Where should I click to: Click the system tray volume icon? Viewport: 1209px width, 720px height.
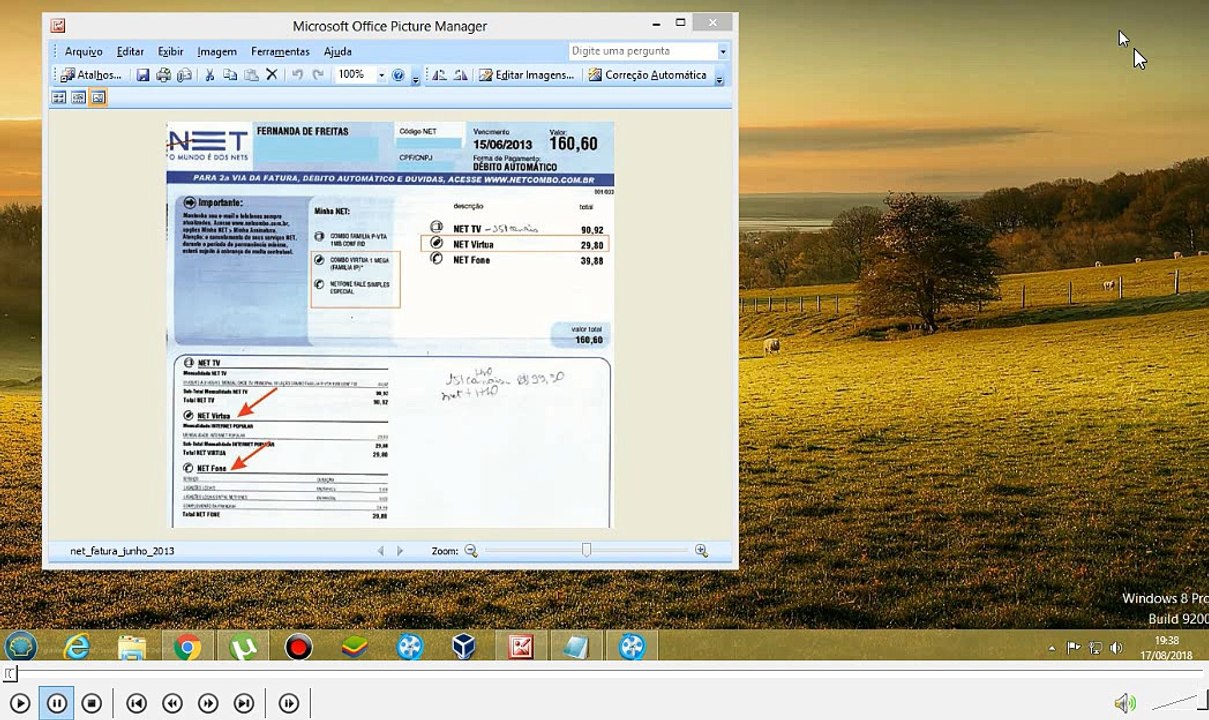(1116, 648)
